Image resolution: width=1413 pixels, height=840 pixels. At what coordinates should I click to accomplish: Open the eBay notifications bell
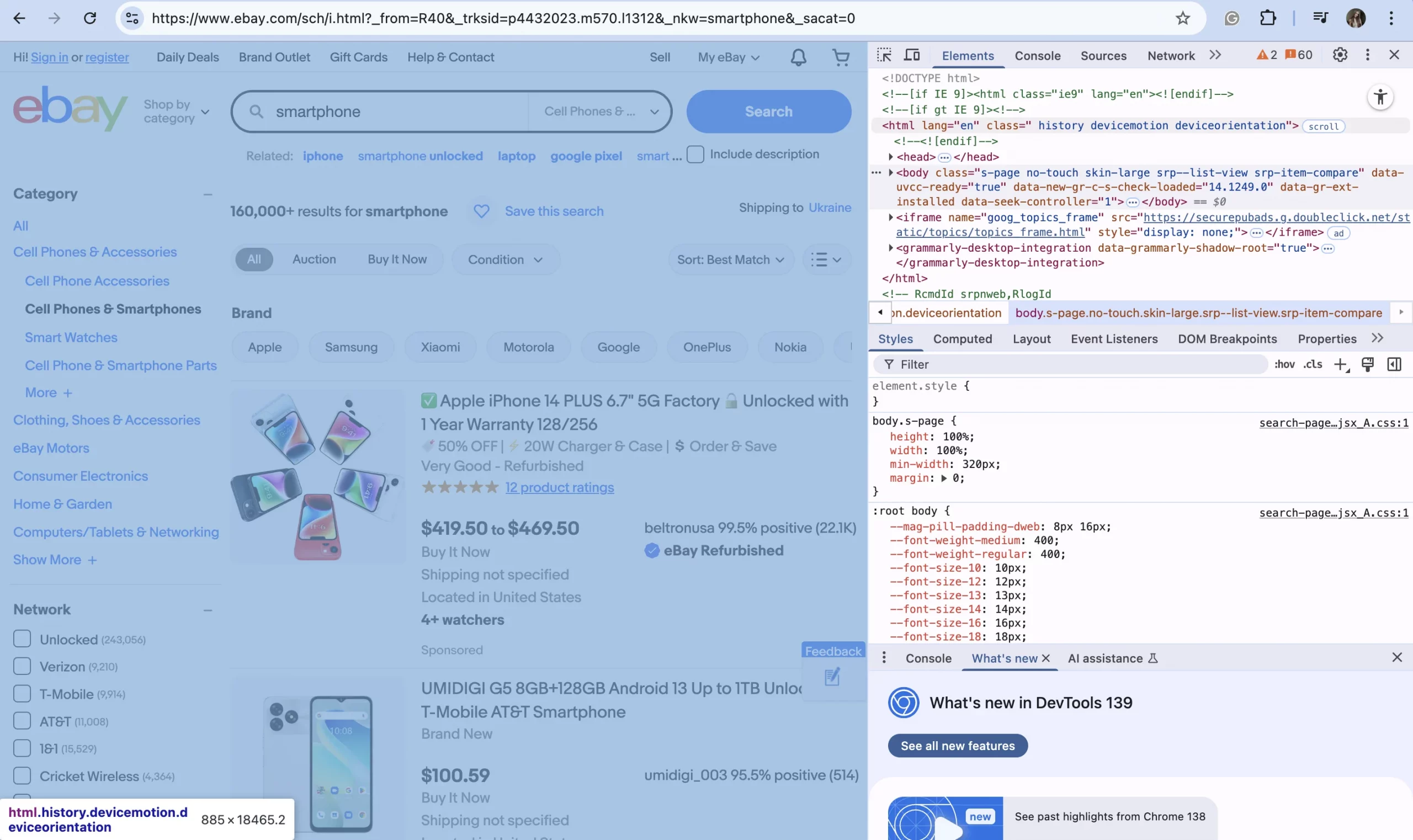798,57
